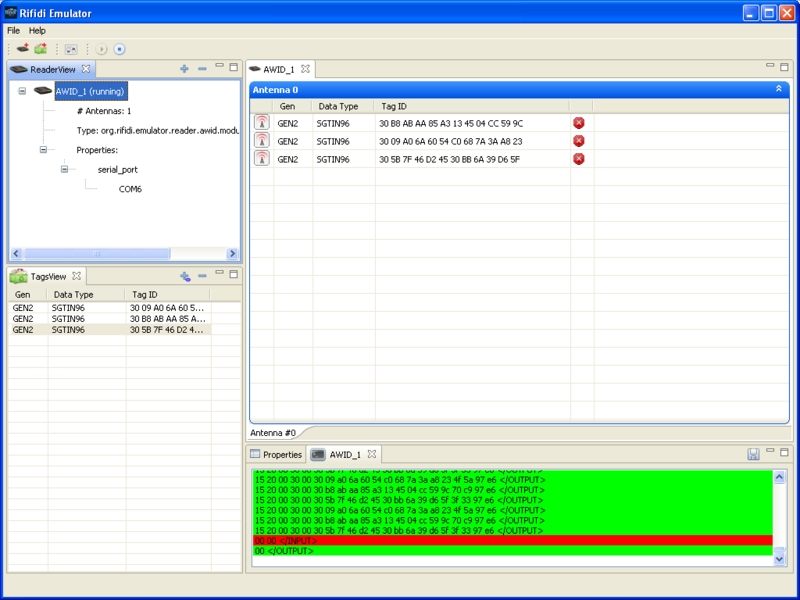The height and width of the screenshot is (600, 800).
Task: Click the add tag icon in TagsView header
Action: (x=184, y=276)
